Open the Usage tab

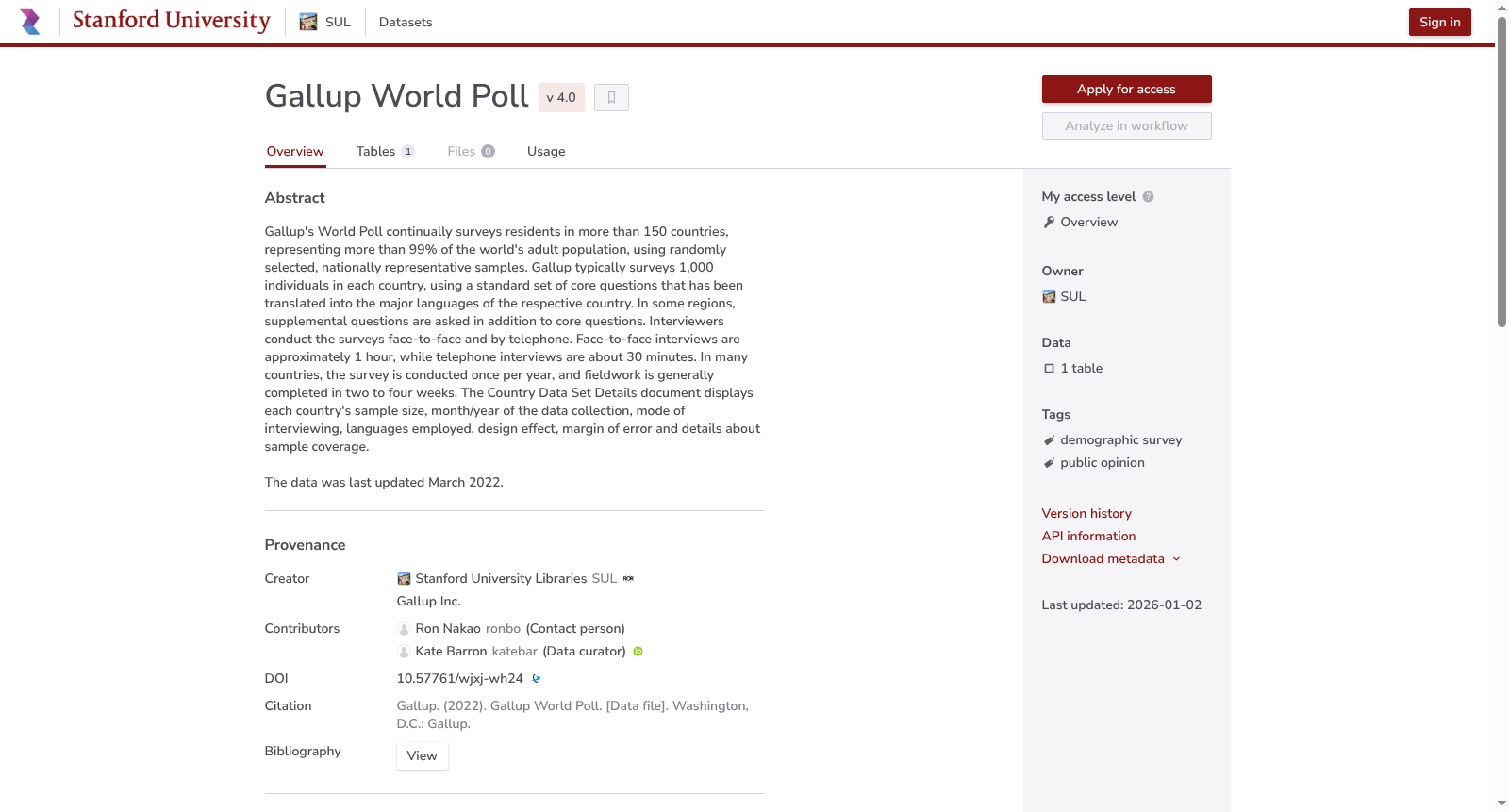coord(546,151)
